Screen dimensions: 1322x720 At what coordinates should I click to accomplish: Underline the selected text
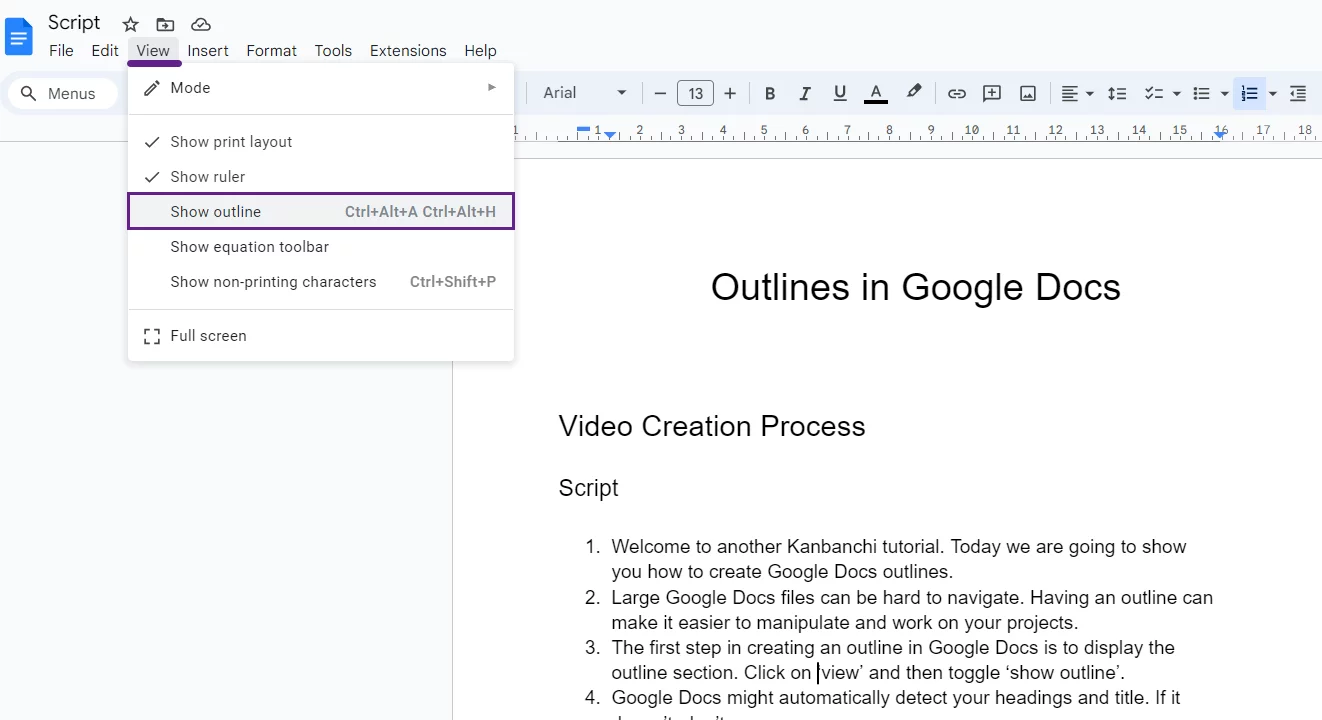click(x=840, y=93)
